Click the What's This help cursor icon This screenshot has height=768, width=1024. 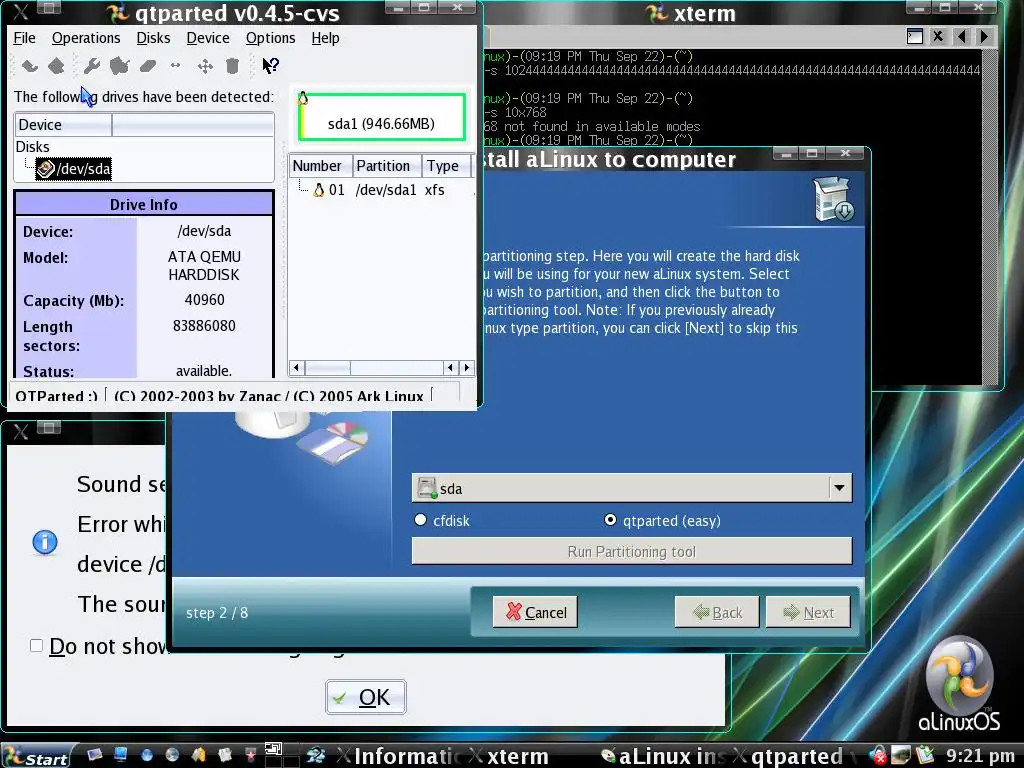coord(270,65)
